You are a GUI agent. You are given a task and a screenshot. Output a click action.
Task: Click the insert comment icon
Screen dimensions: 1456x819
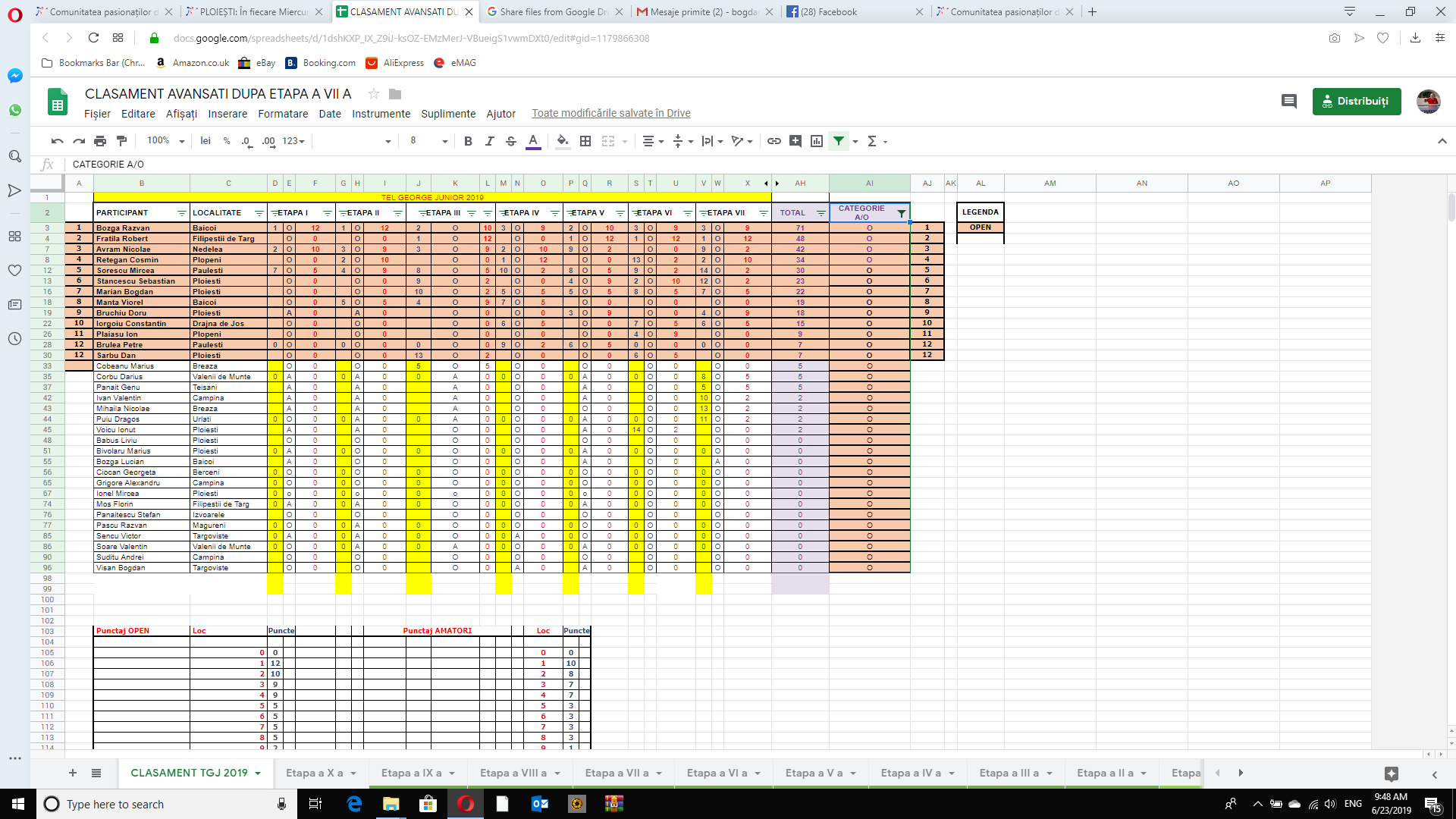795,141
